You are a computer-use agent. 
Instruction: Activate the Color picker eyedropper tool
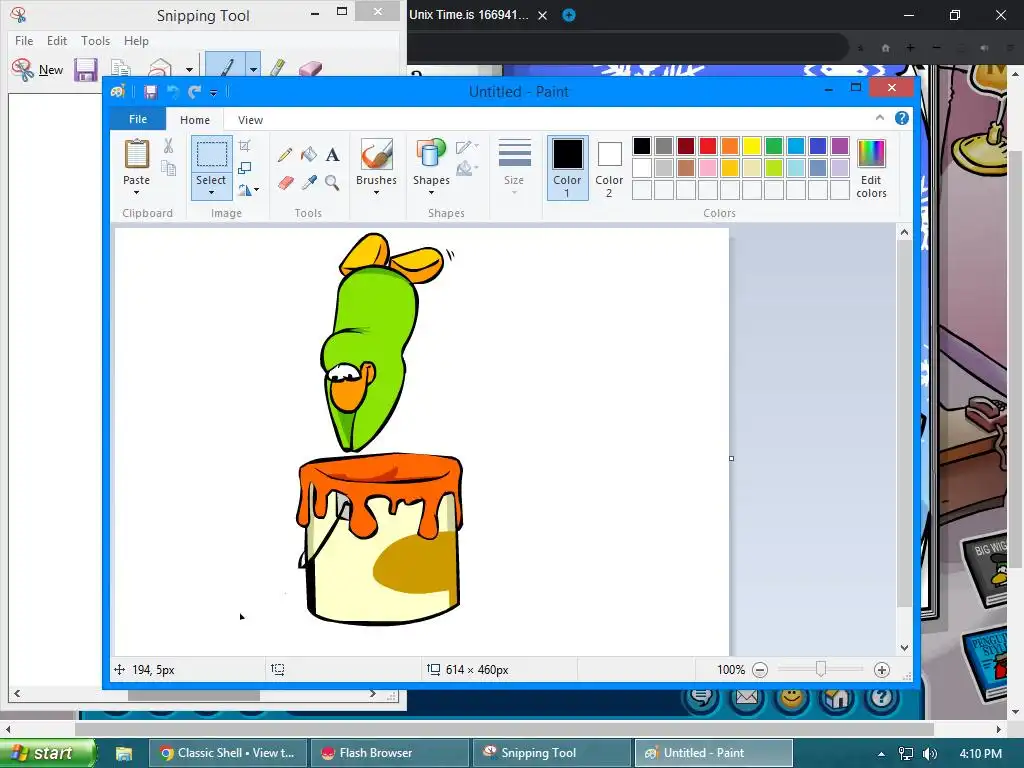308,182
